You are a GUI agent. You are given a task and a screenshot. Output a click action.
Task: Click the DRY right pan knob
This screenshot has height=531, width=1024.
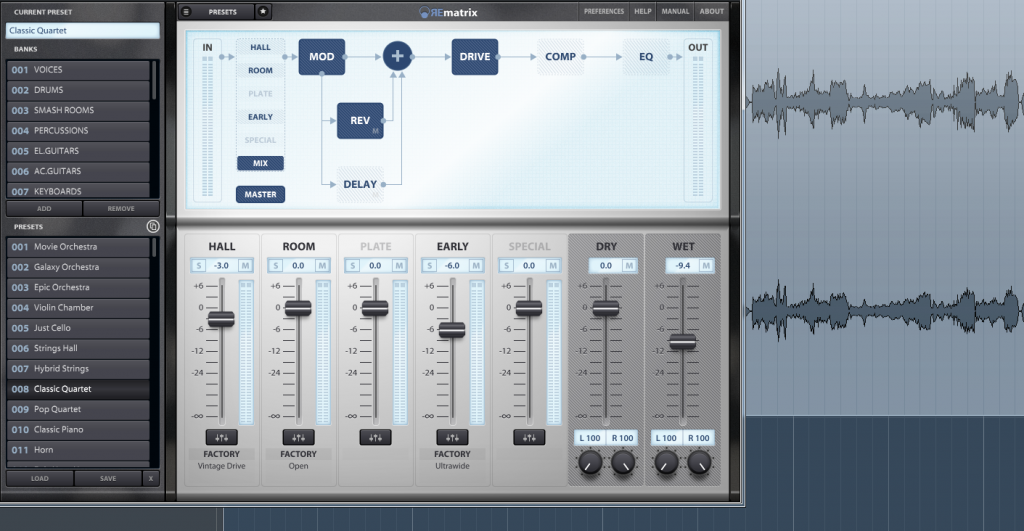[622, 462]
